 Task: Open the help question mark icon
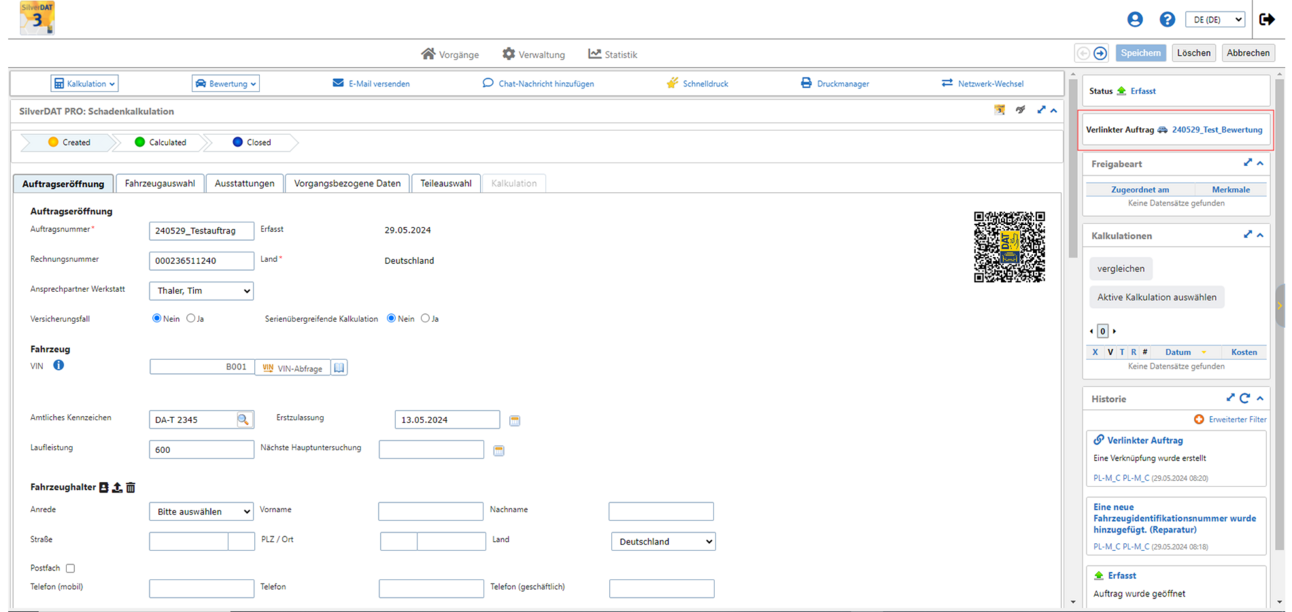tap(1167, 19)
